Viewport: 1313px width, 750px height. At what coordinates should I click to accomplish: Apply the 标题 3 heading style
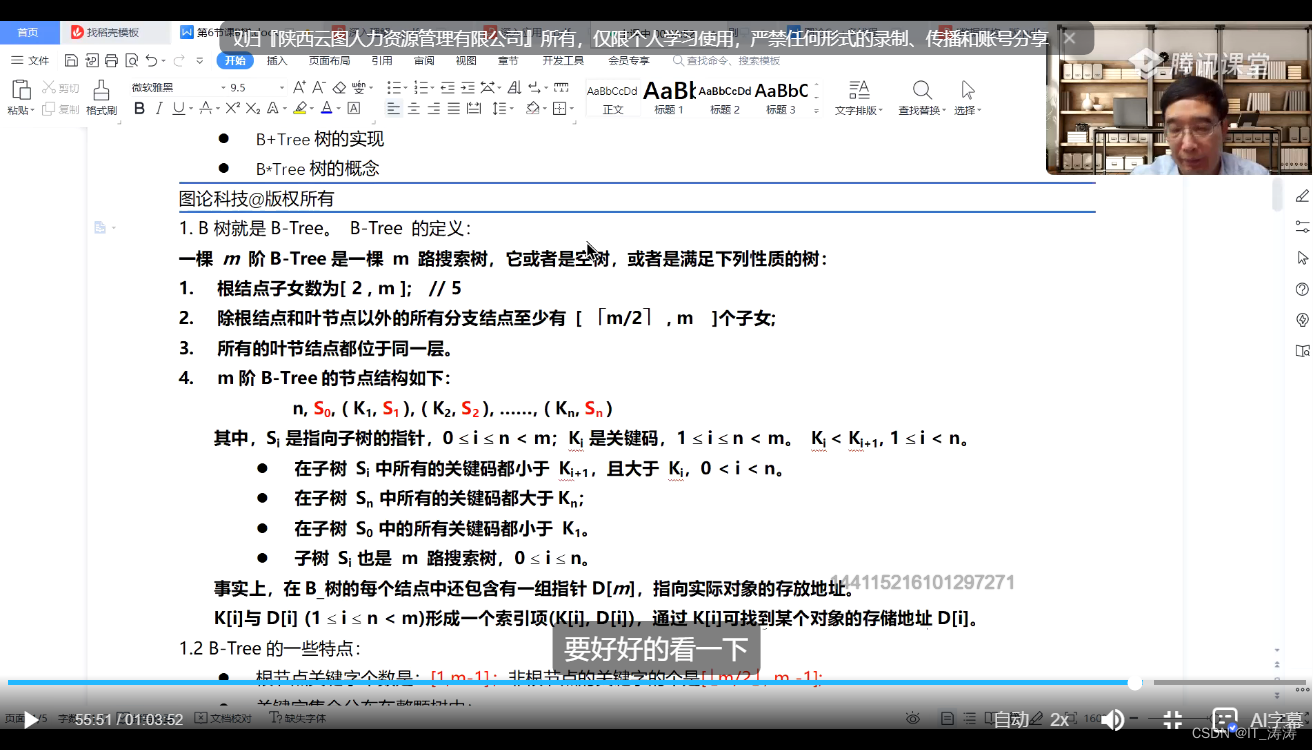pyautogui.click(x=780, y=98)
